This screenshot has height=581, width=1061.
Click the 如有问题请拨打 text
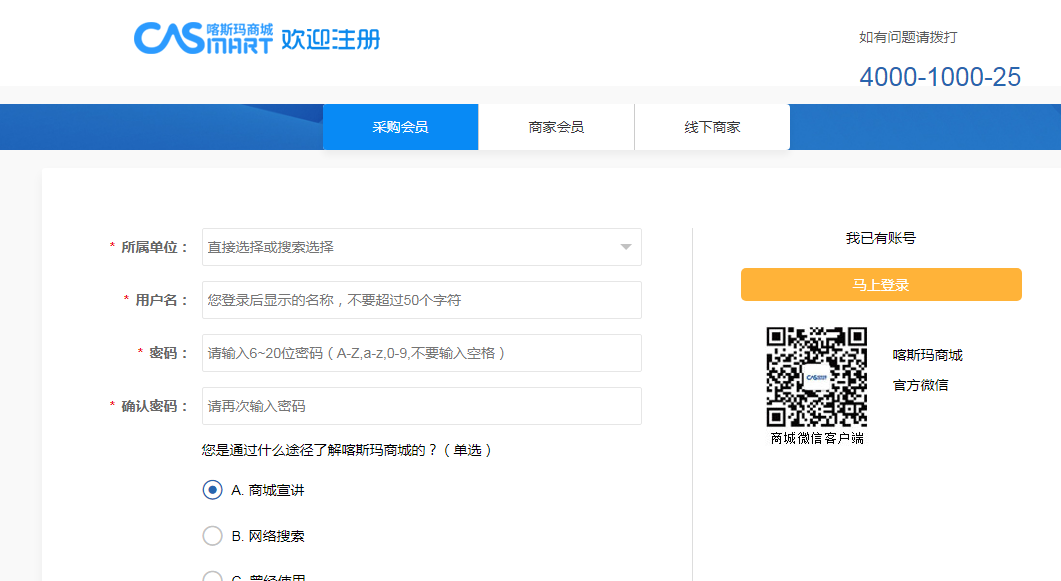point(908,37)
